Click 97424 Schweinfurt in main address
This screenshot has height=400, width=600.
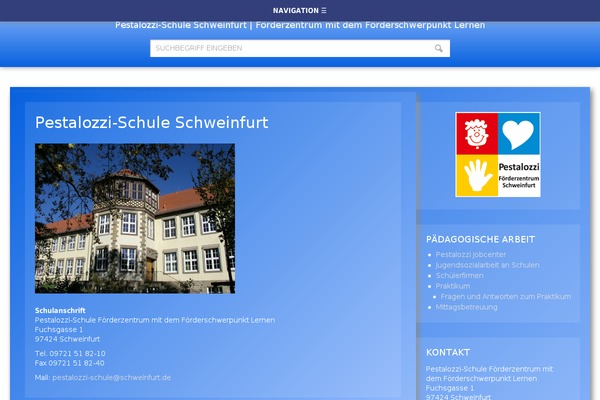pos(67,339)
